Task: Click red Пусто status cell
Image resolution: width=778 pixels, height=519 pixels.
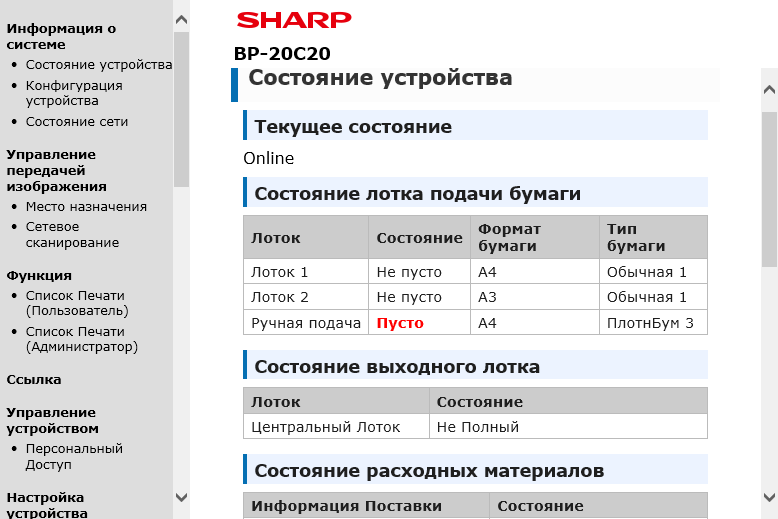Action: (x=419, y=323)
